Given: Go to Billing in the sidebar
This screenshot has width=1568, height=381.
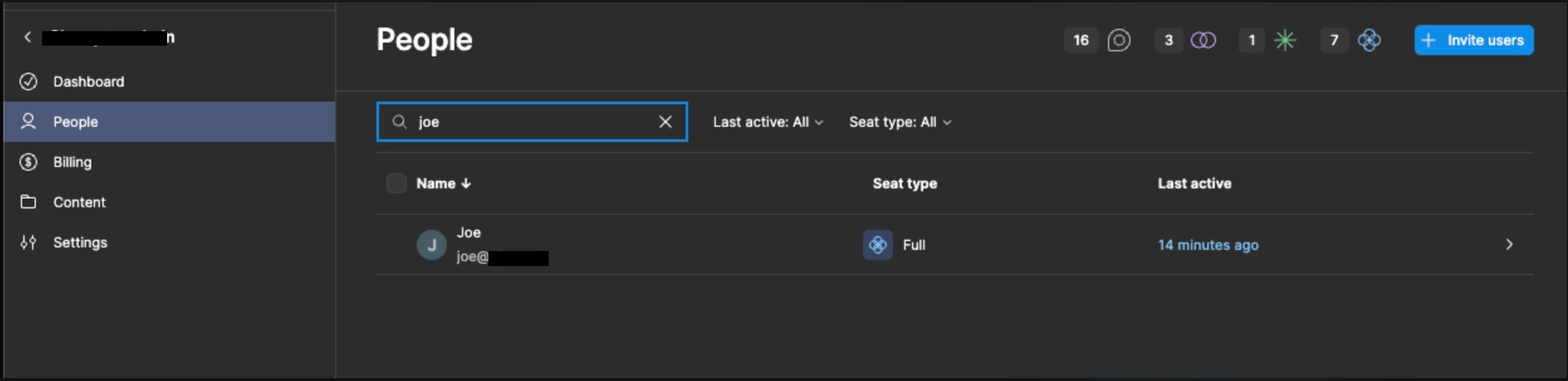Looking at the screenshot, I should click(x=170, y=162).
